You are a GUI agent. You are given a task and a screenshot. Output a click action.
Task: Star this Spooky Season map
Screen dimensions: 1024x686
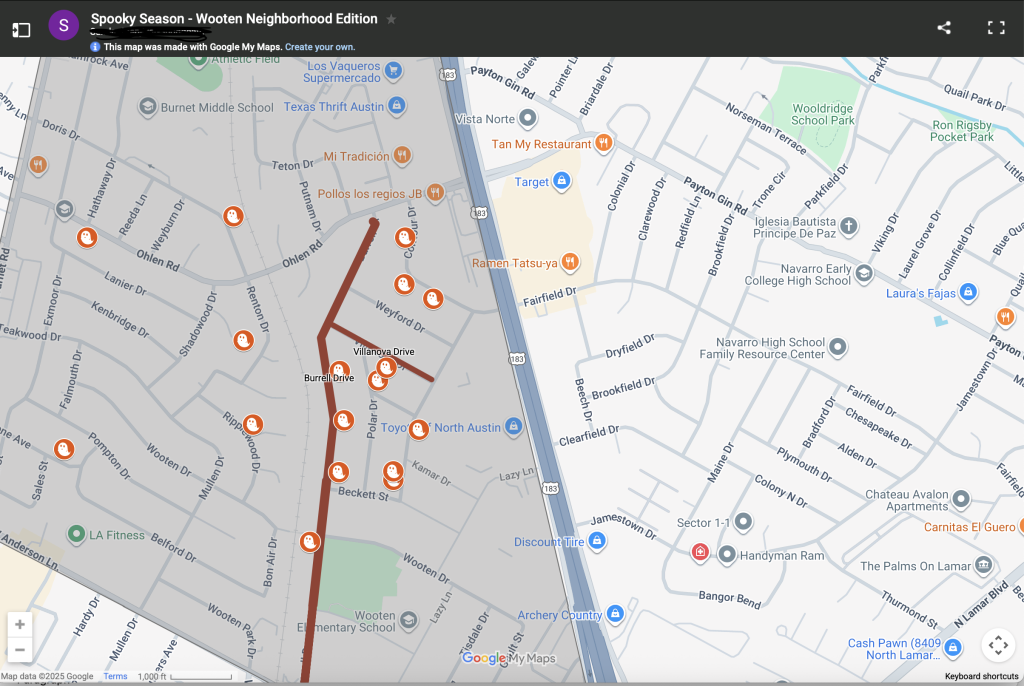(391, 19)
